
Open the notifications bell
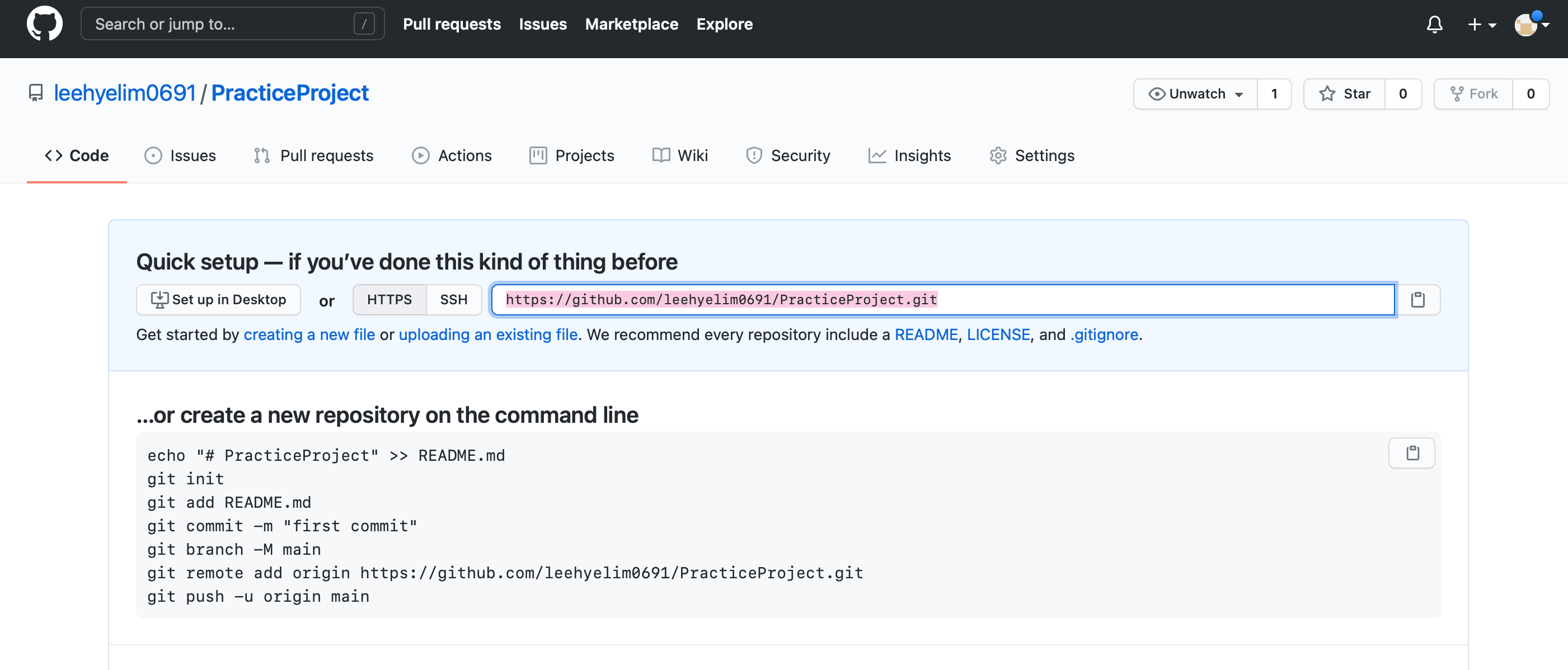[x=1434, y=25]
